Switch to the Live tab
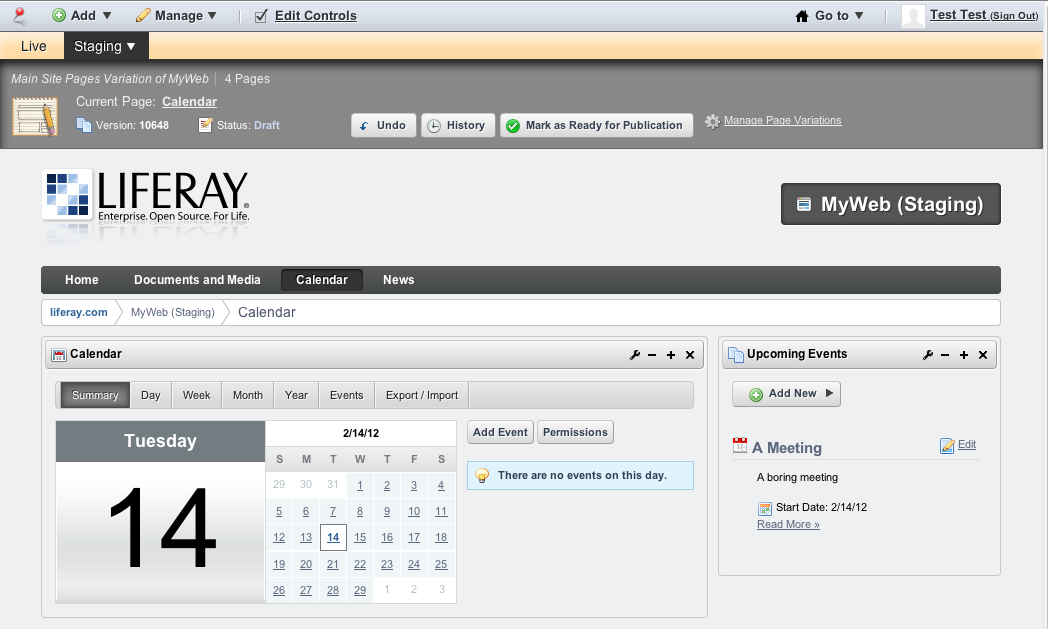This screenshot has height=629, width=1048. click(33, 46)
